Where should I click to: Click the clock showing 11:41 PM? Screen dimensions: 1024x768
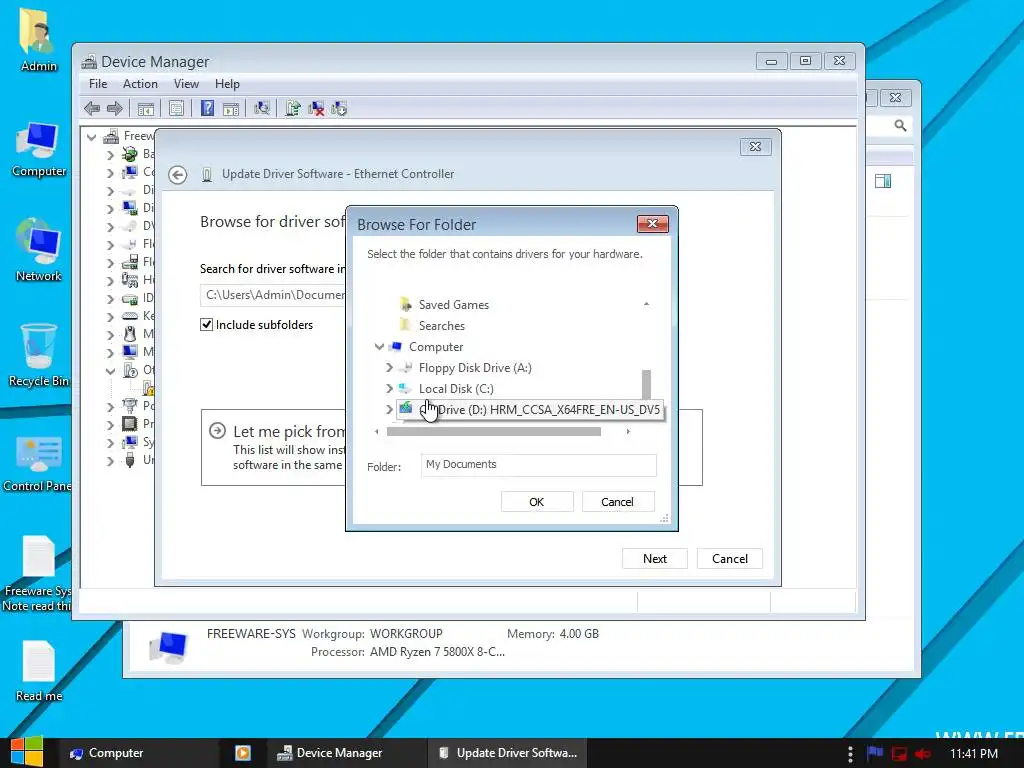[x=974, y=754]
